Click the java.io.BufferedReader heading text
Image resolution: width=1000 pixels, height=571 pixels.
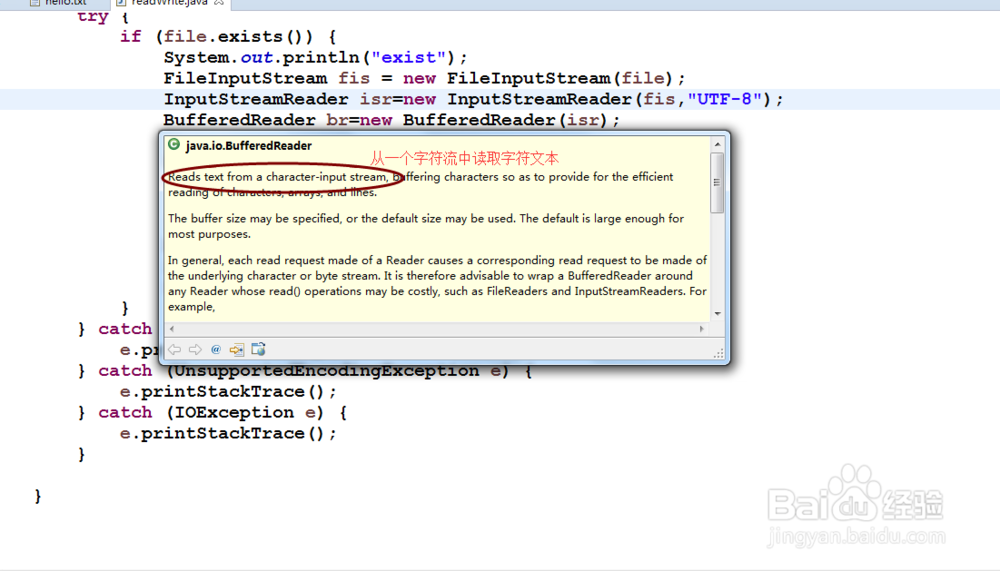click(x=249, y=145)
